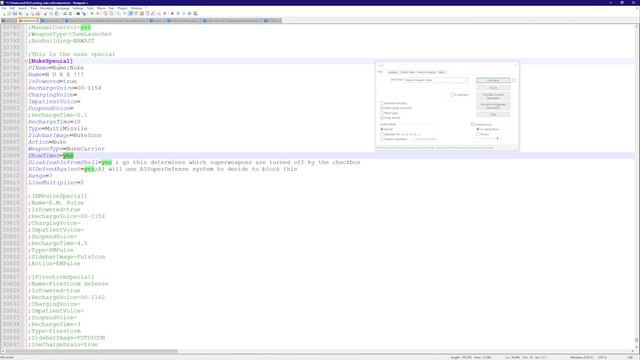This screenshot has width=640, height=360.
Task: Open the Find what history dropdown
Action: tap(466, 80)
